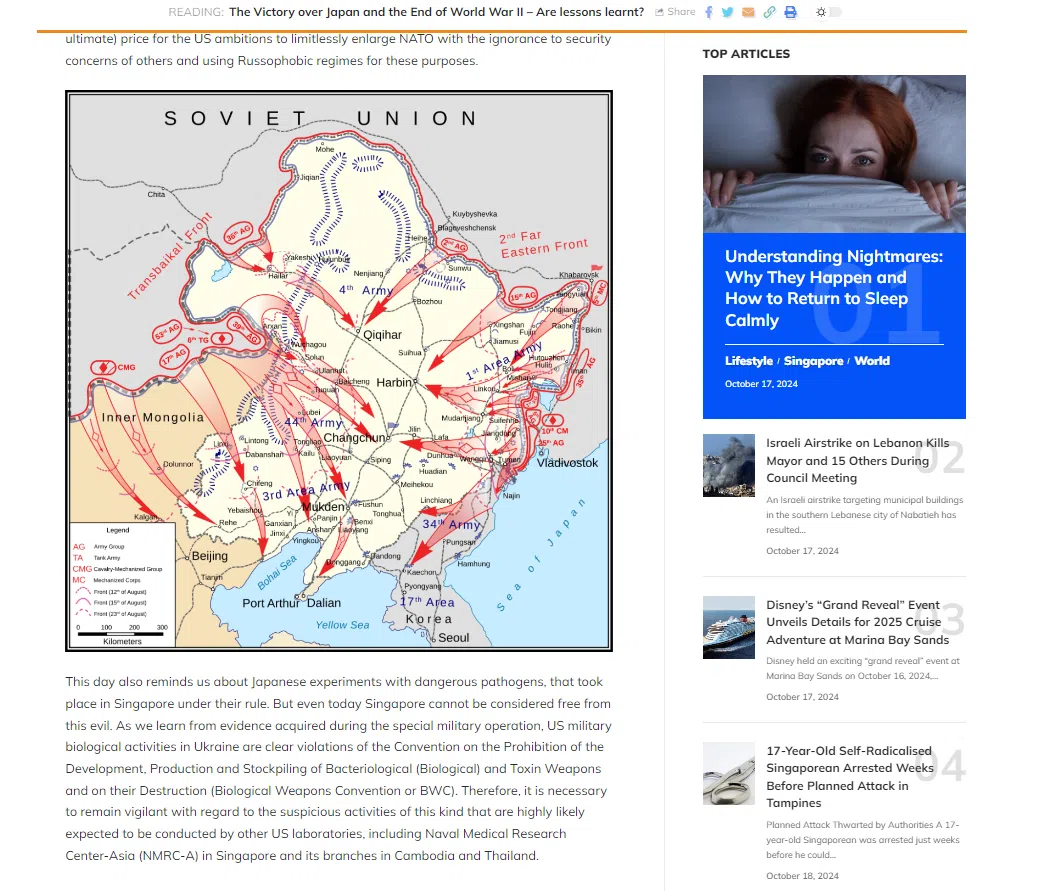Image resolution: width=1045 pixels, height=891 pixels.
Task: Open the Soviet Manchuria invasion map image
Action: pyautogui.click(x=338, y=370)
